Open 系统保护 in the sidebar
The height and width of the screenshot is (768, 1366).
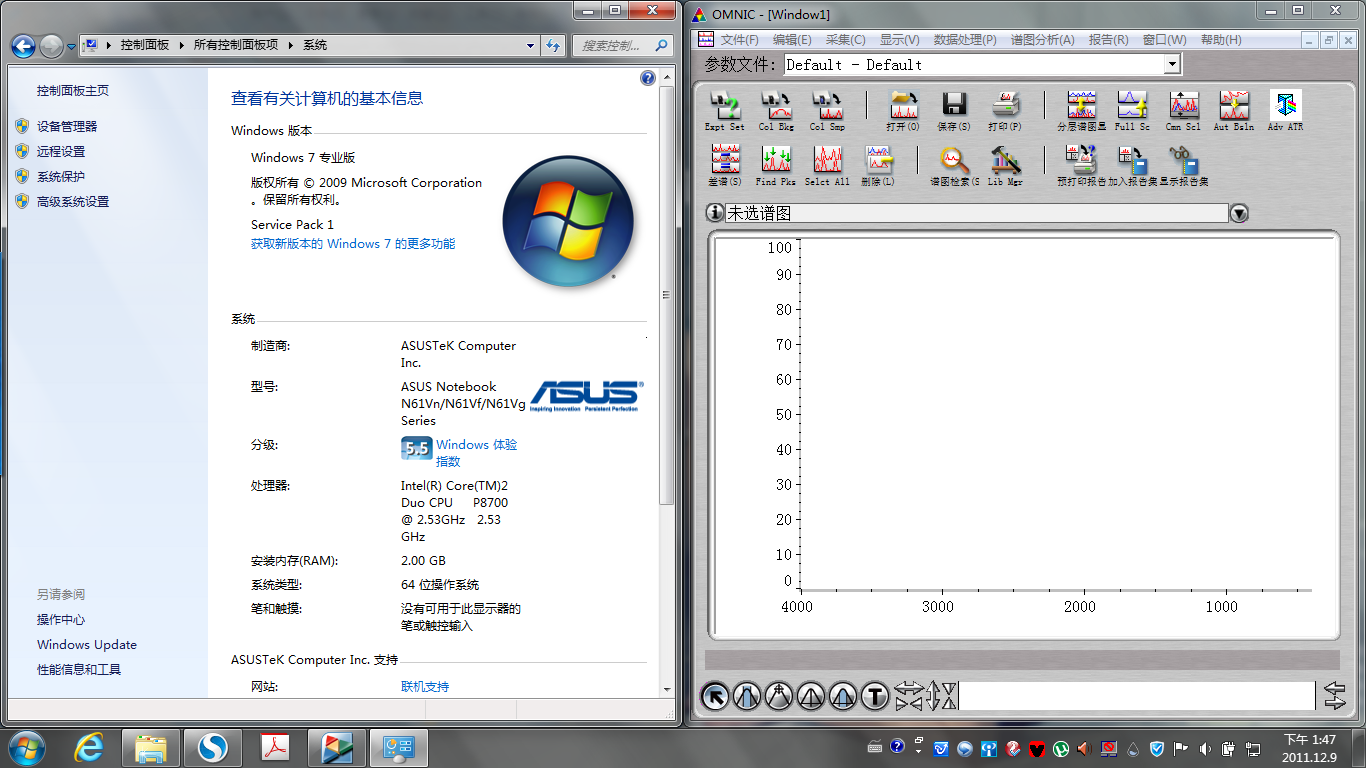61,176
